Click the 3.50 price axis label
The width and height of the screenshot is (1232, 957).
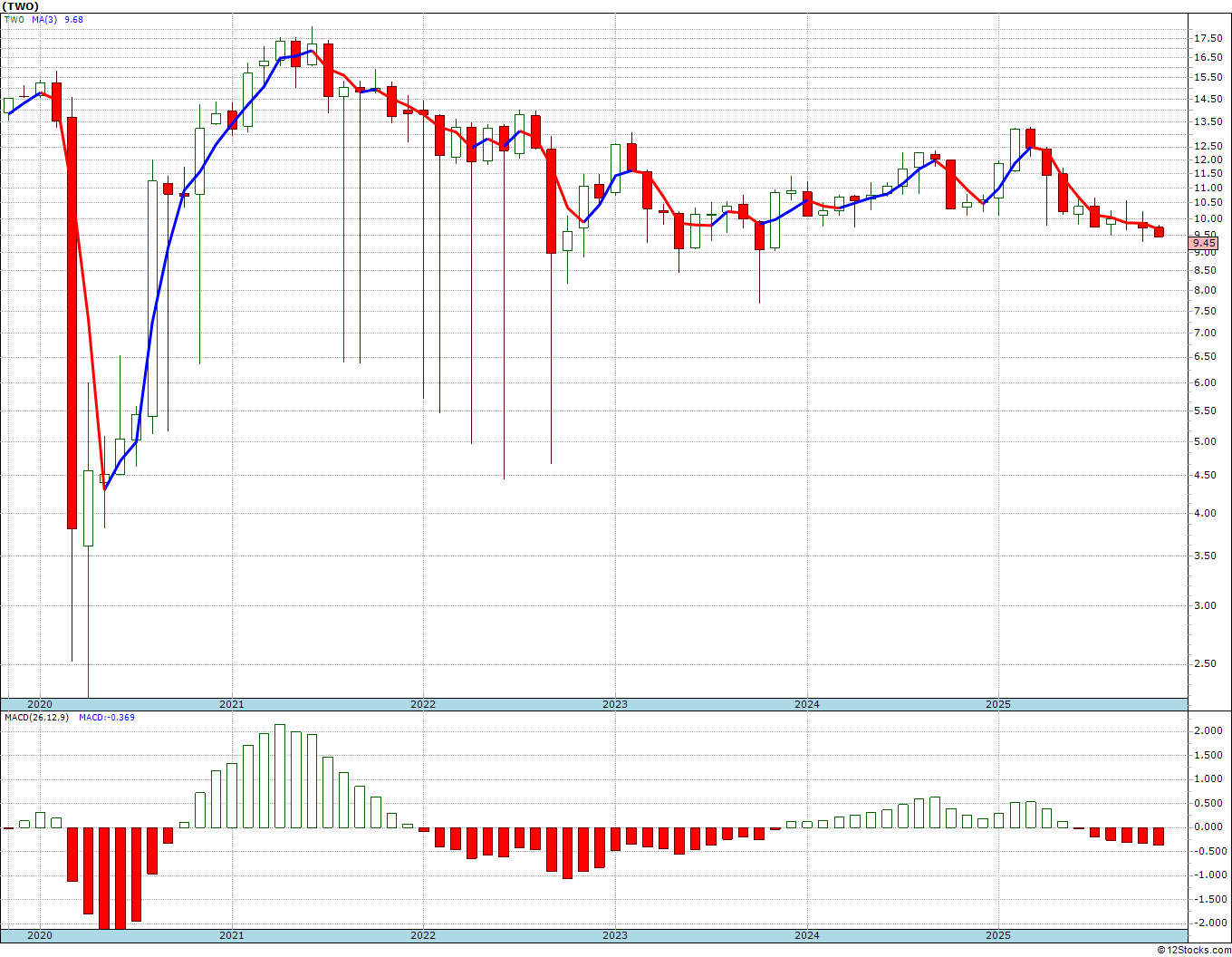click(x=1206, y=556)
